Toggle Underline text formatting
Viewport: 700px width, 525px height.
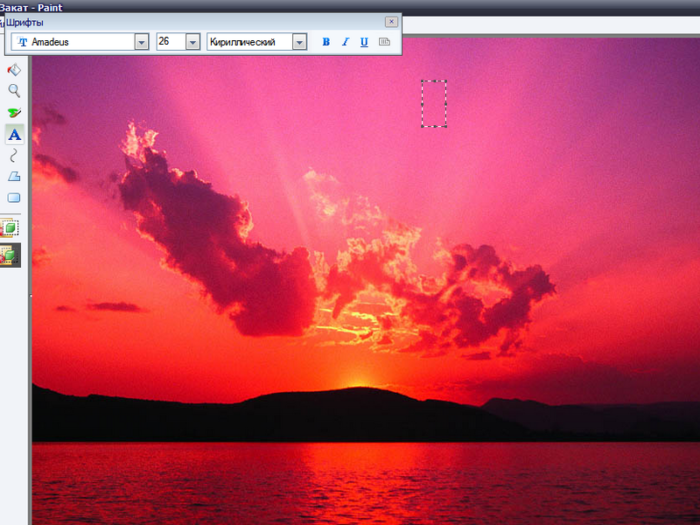[364, 42]
